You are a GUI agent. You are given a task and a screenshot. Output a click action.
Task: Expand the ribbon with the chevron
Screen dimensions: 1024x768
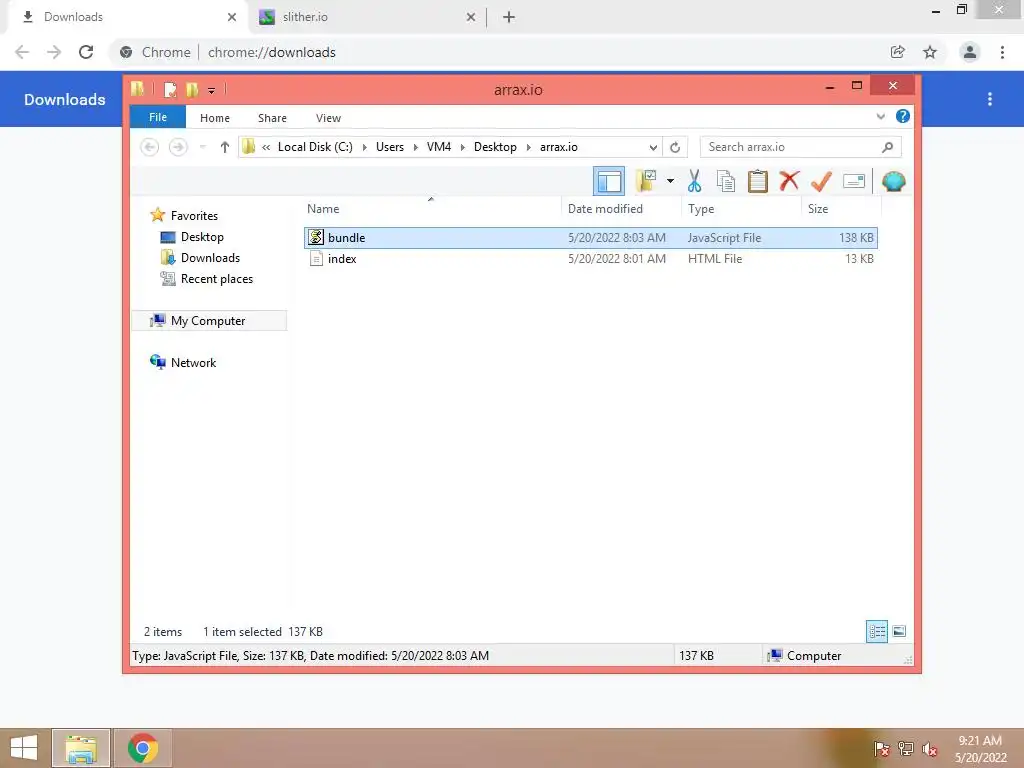[x=880, y=117]
